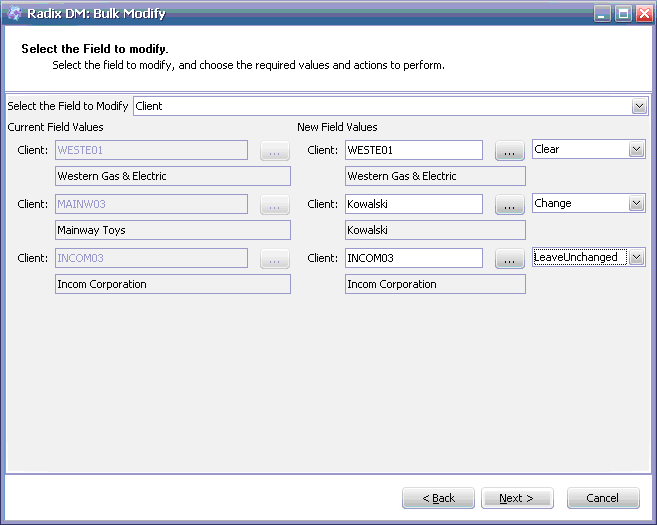Click the new Client field containing WESTE01
Screen dimensions: 657x525
click(414, 150)
